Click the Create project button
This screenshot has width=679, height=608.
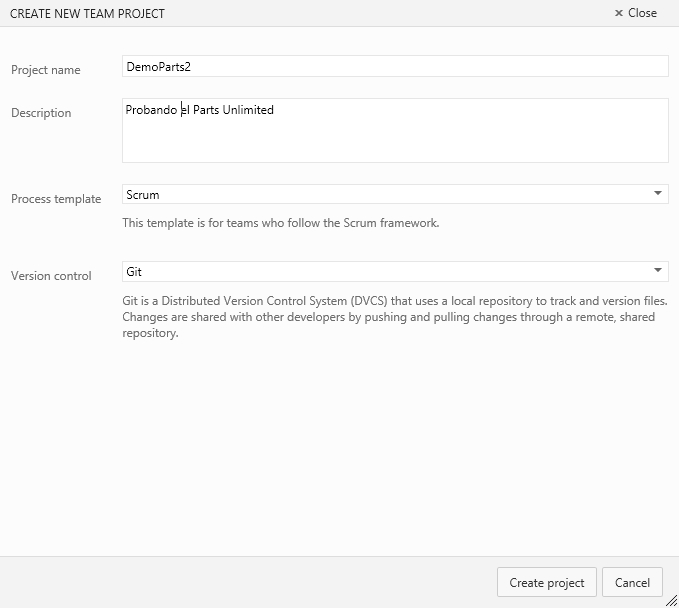point(546,582)
